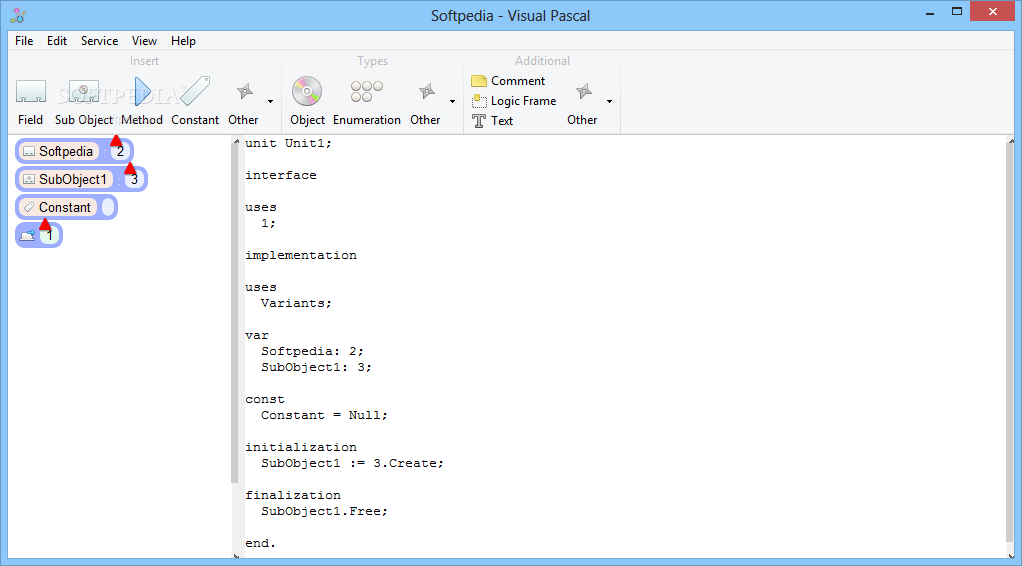Open the Additional group Other dropdown arrow
Image resolution: width=1022 pixels, height=566 pixels.
pyautogui.click(x=609, y=102)
